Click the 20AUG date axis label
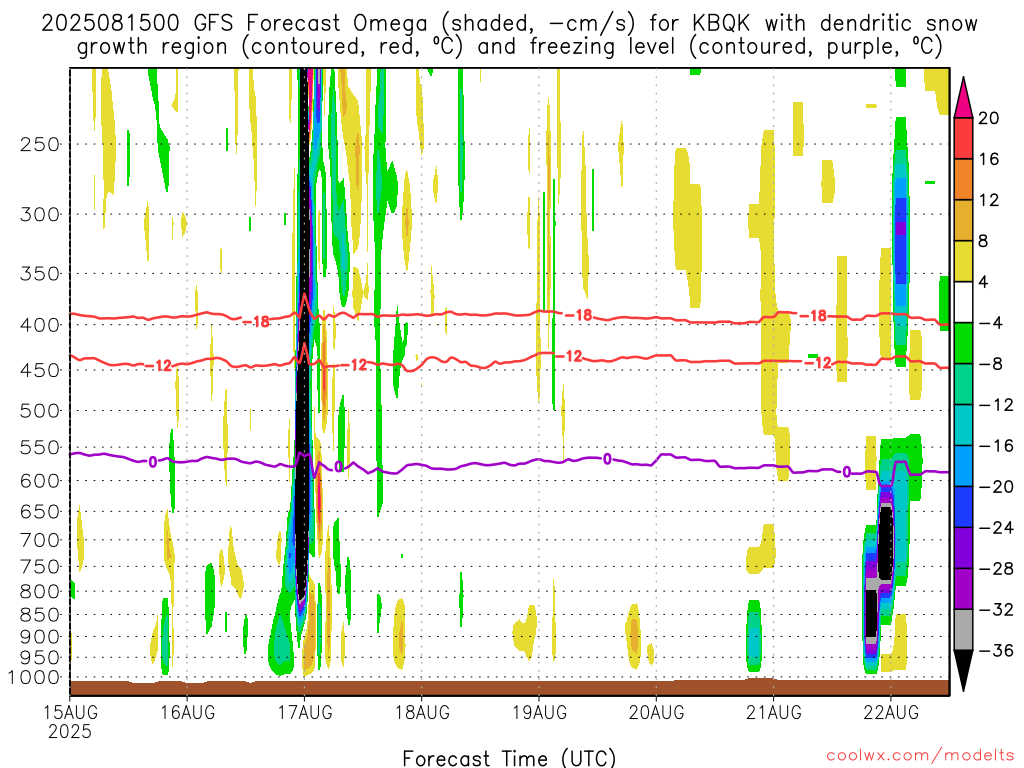1024x768 pixels. [x=656, y=712]
